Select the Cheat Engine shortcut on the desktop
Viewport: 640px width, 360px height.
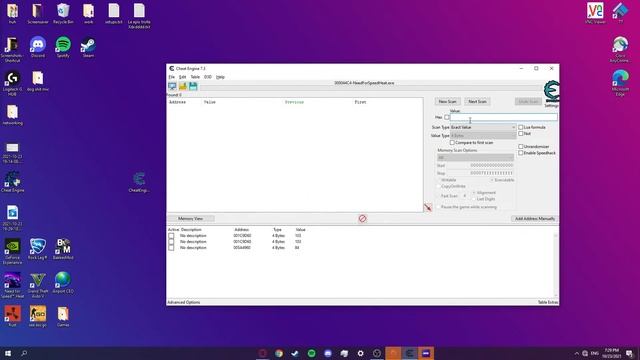pyautogui.click(x=12, y=182)
